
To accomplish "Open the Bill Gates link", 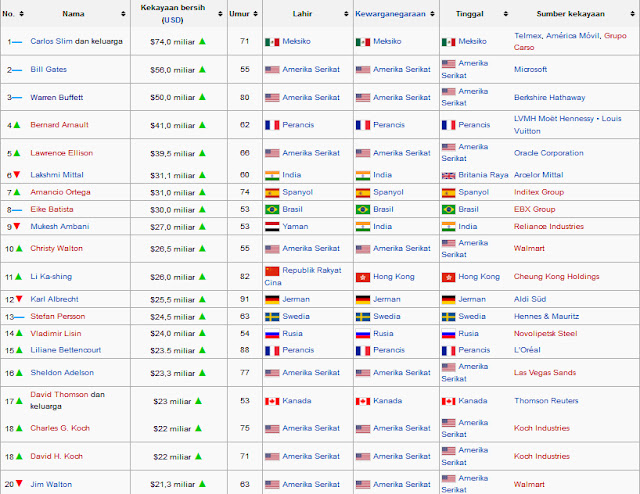I will pyautogui.click(x=48, y=69).
